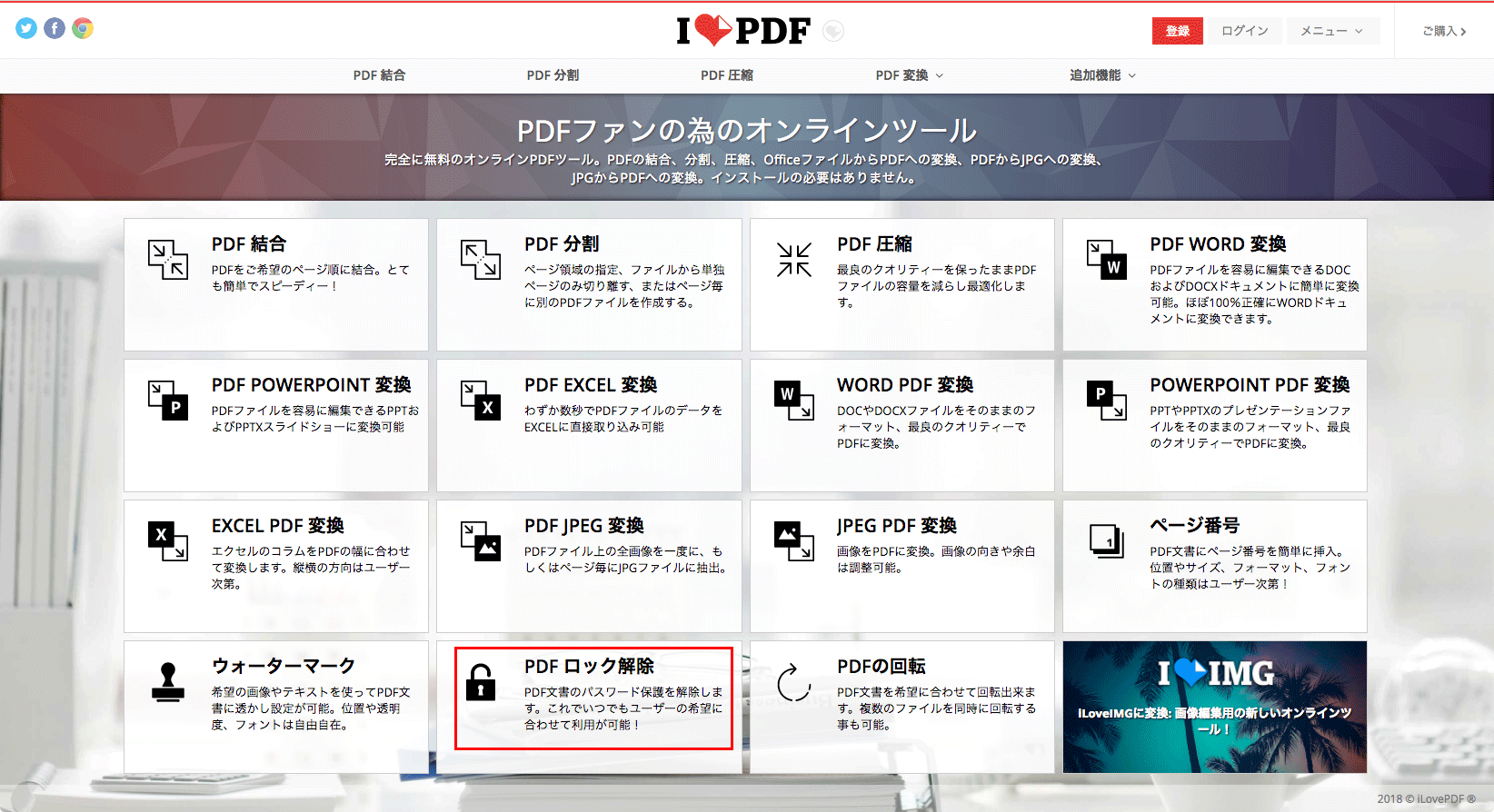
Task: Open the ウォーターマーク title link
Action: 284,667
